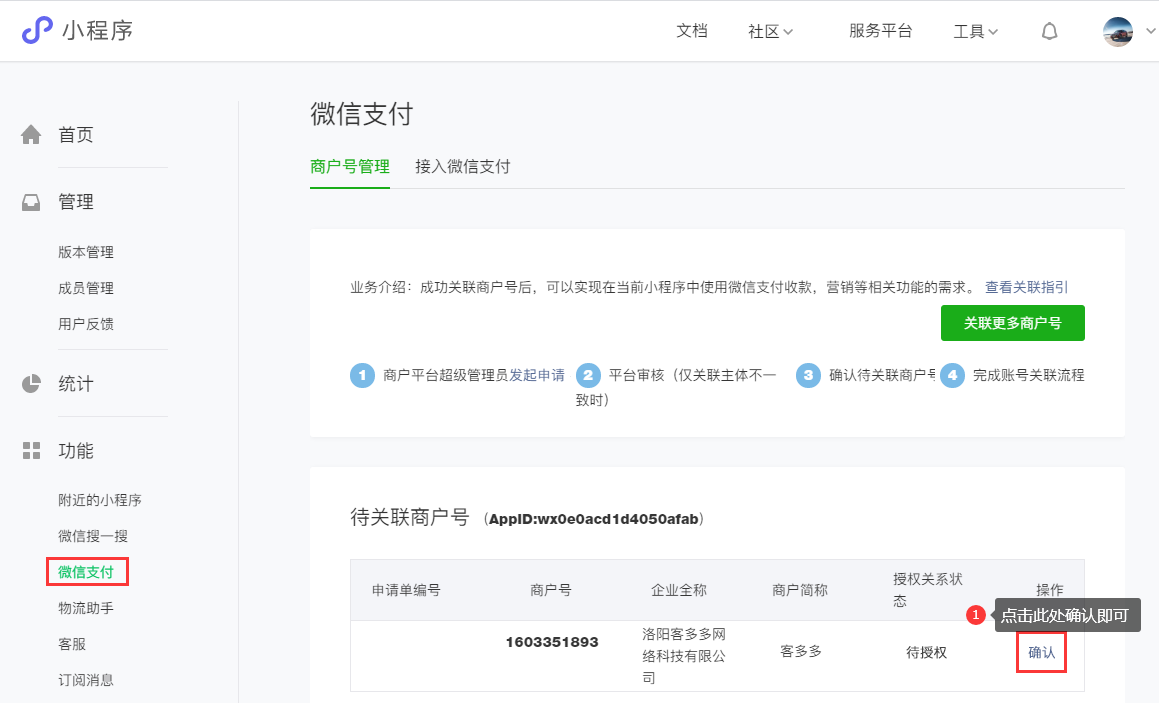Open 用户反馈 in the sidebar
The image size is (1159, 703).
86,324
